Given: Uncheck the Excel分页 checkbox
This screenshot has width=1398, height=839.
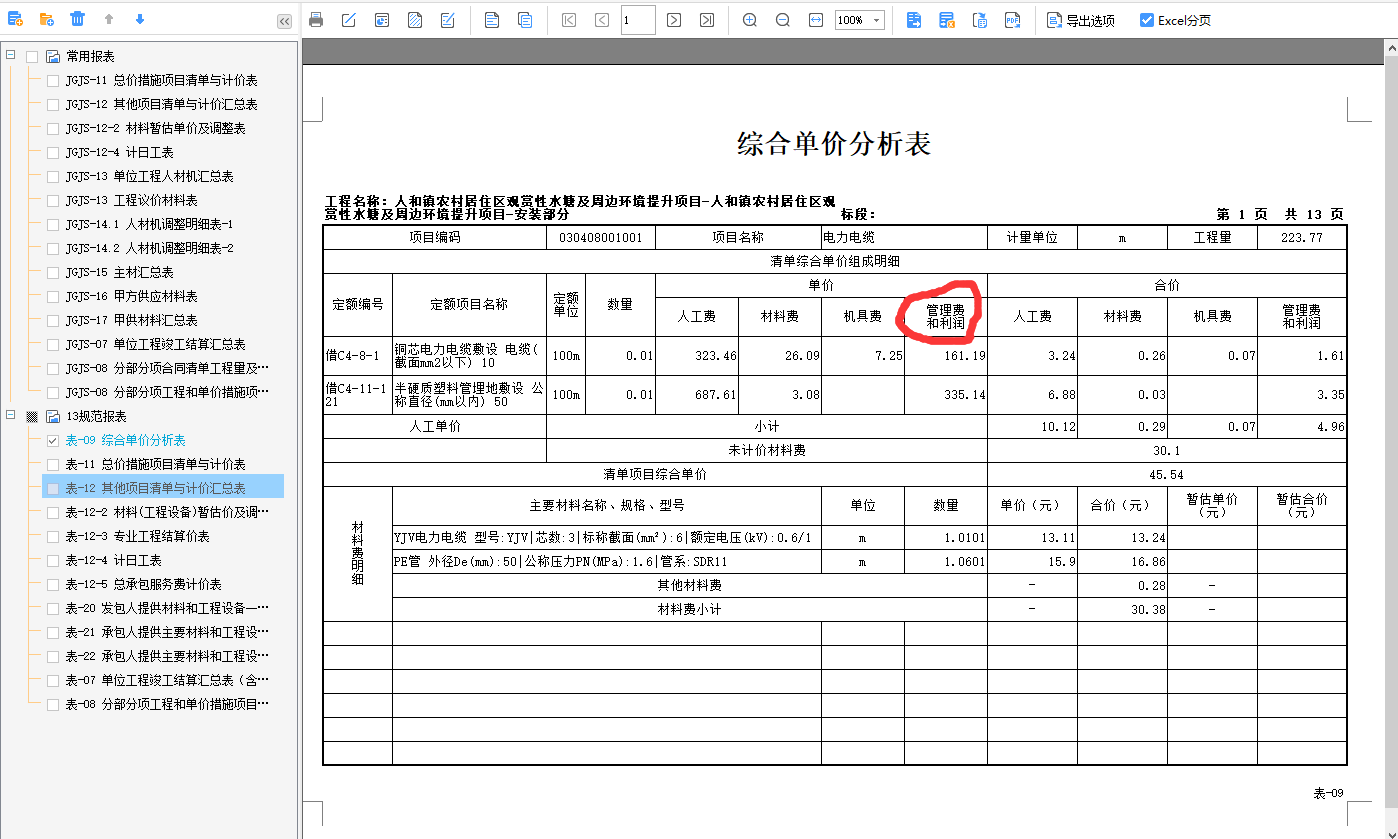Looking at the screenshot, I should 1147,20.
